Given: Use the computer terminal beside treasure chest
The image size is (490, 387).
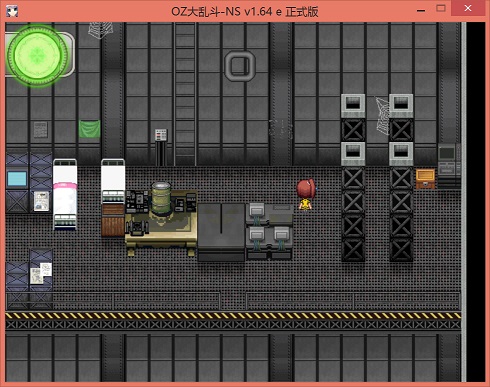Looking at the screenshot, I should 449,166.
